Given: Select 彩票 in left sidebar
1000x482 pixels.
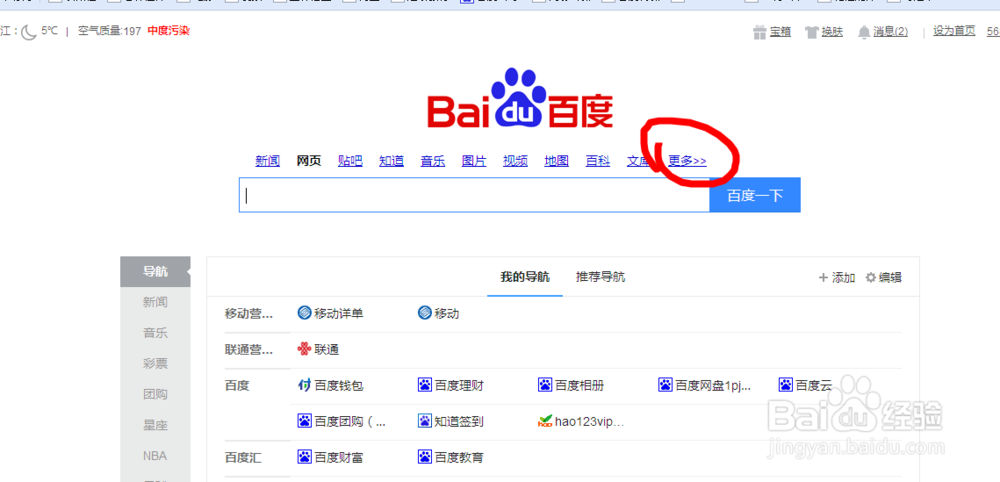Looking at the screenshot, I should pyautogui.click(x=155, y=363).
